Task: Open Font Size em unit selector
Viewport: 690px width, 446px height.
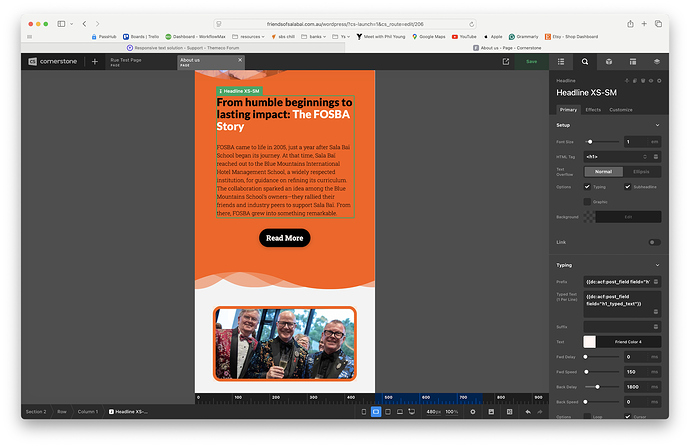Action: 654,142
